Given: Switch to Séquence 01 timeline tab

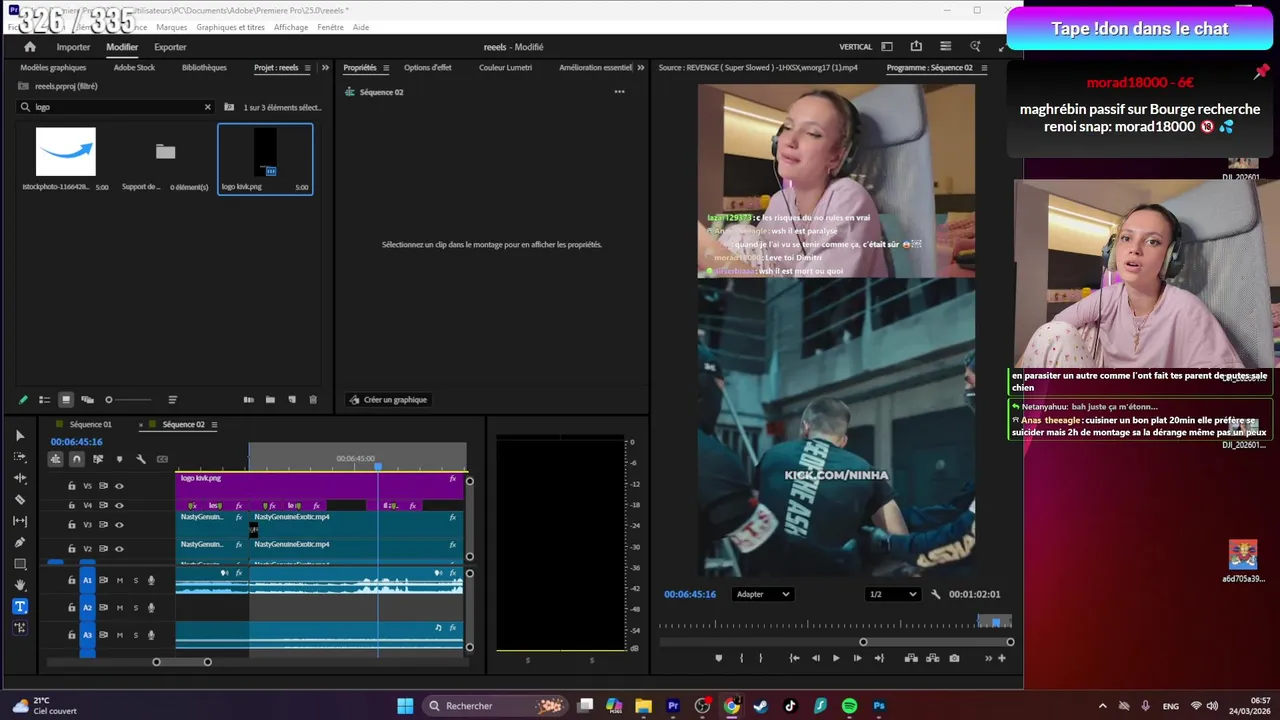Looking at the screenshot, I should point(91,425).
